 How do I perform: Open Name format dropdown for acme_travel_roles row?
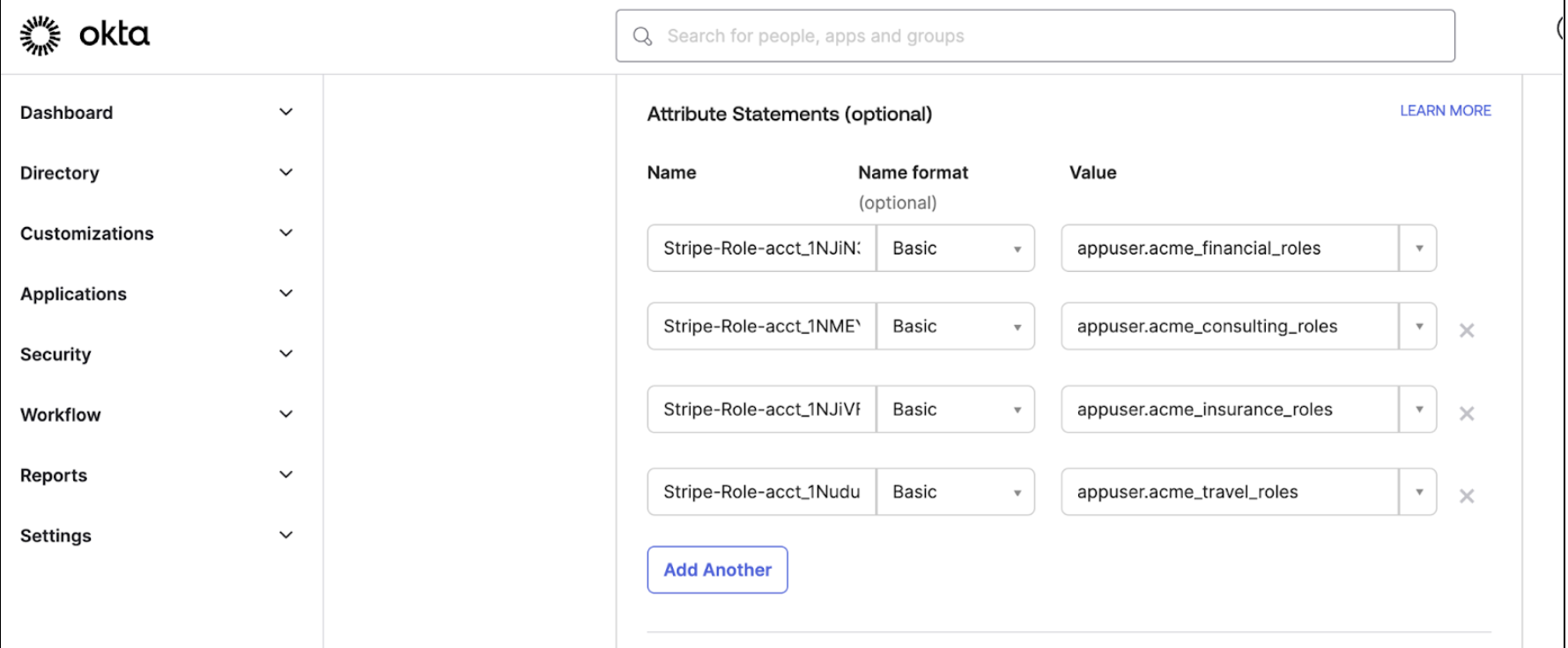pyautogui.click(x=956, y=491)
